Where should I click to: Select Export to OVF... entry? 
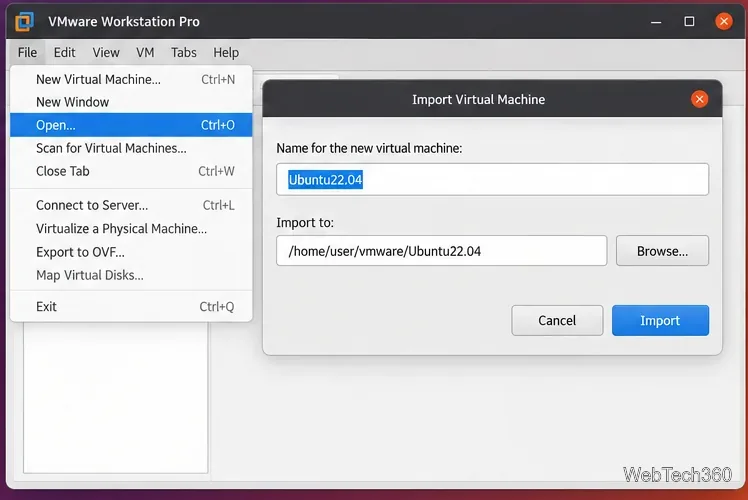coord(131,252)
